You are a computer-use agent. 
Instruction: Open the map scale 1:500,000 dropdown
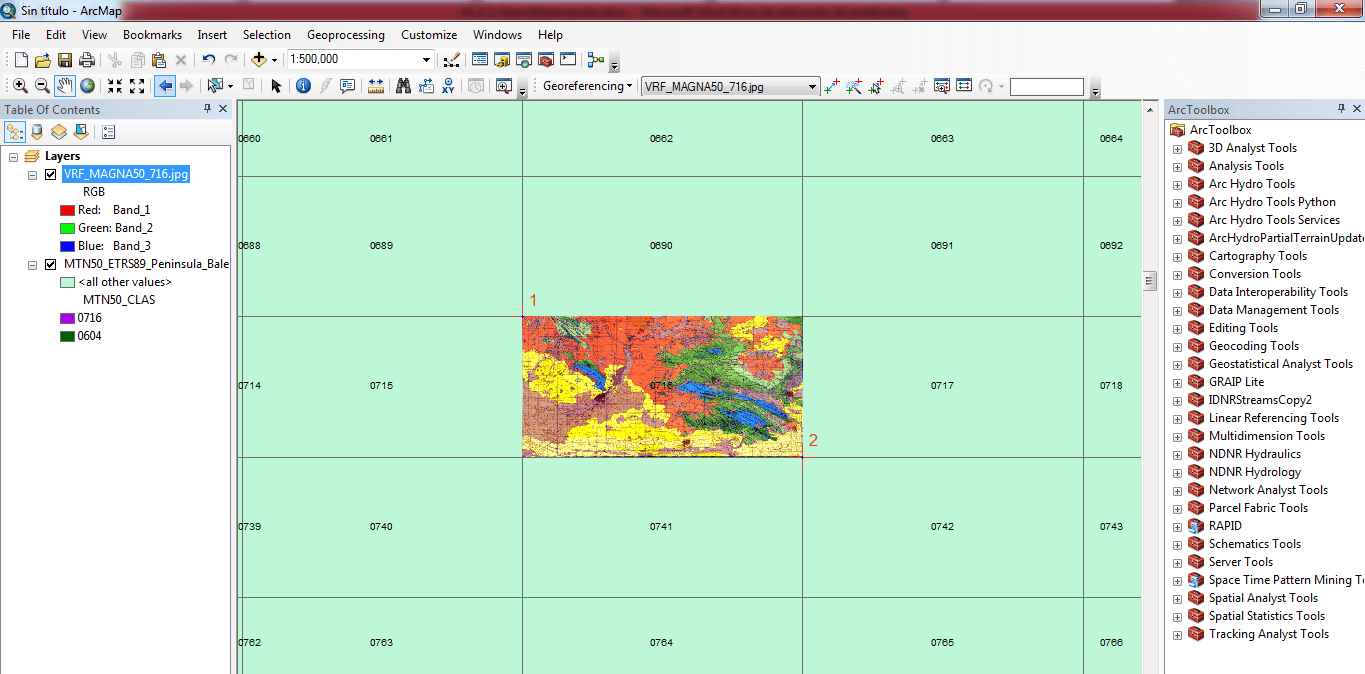tap(427, 60)
